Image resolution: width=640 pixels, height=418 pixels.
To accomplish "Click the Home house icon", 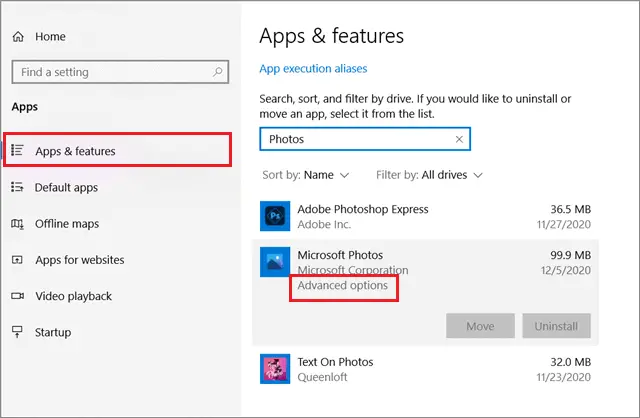I will coord(18,37).
